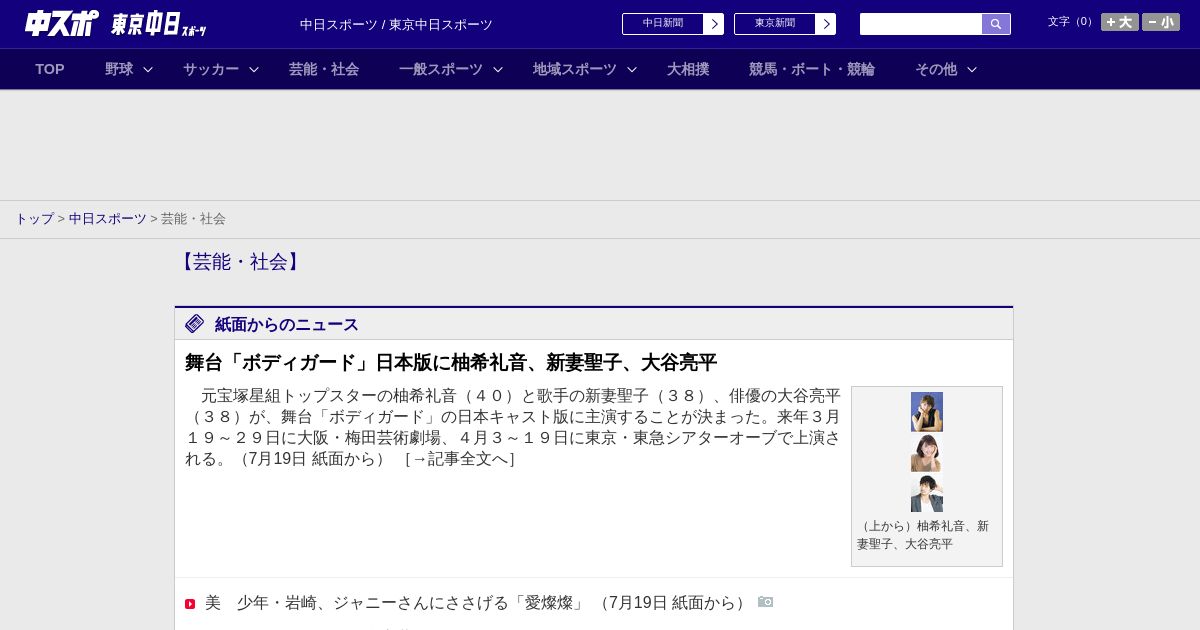Expand the その他 dropdown chevron

972,70
